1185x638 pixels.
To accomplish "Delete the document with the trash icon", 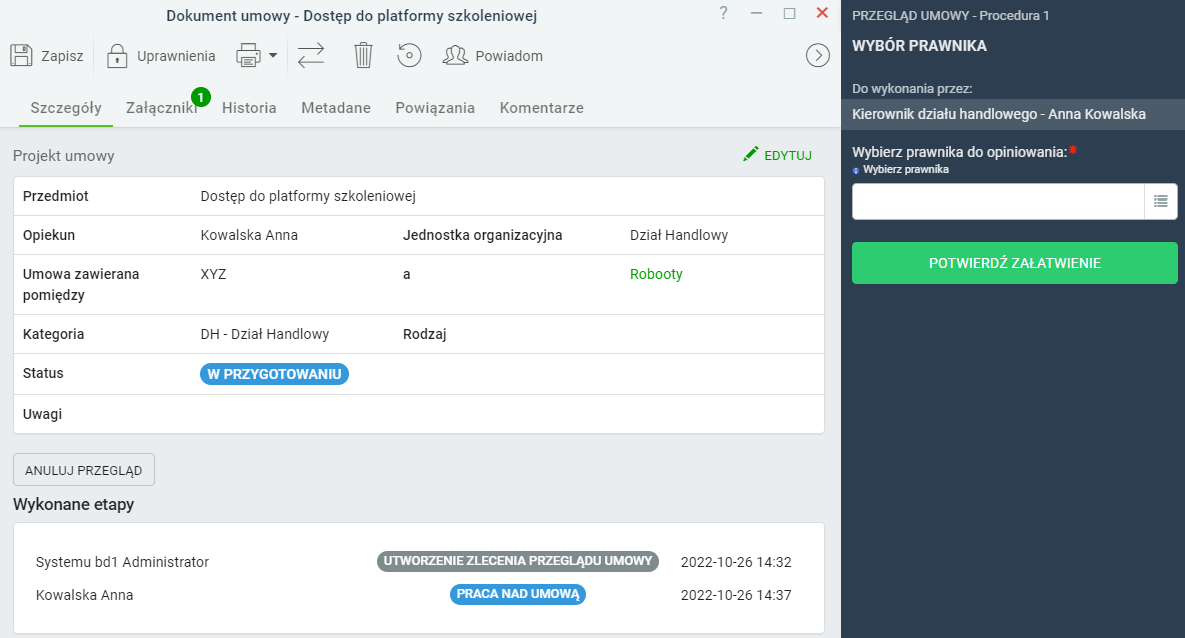I will [x=364, y=55].
